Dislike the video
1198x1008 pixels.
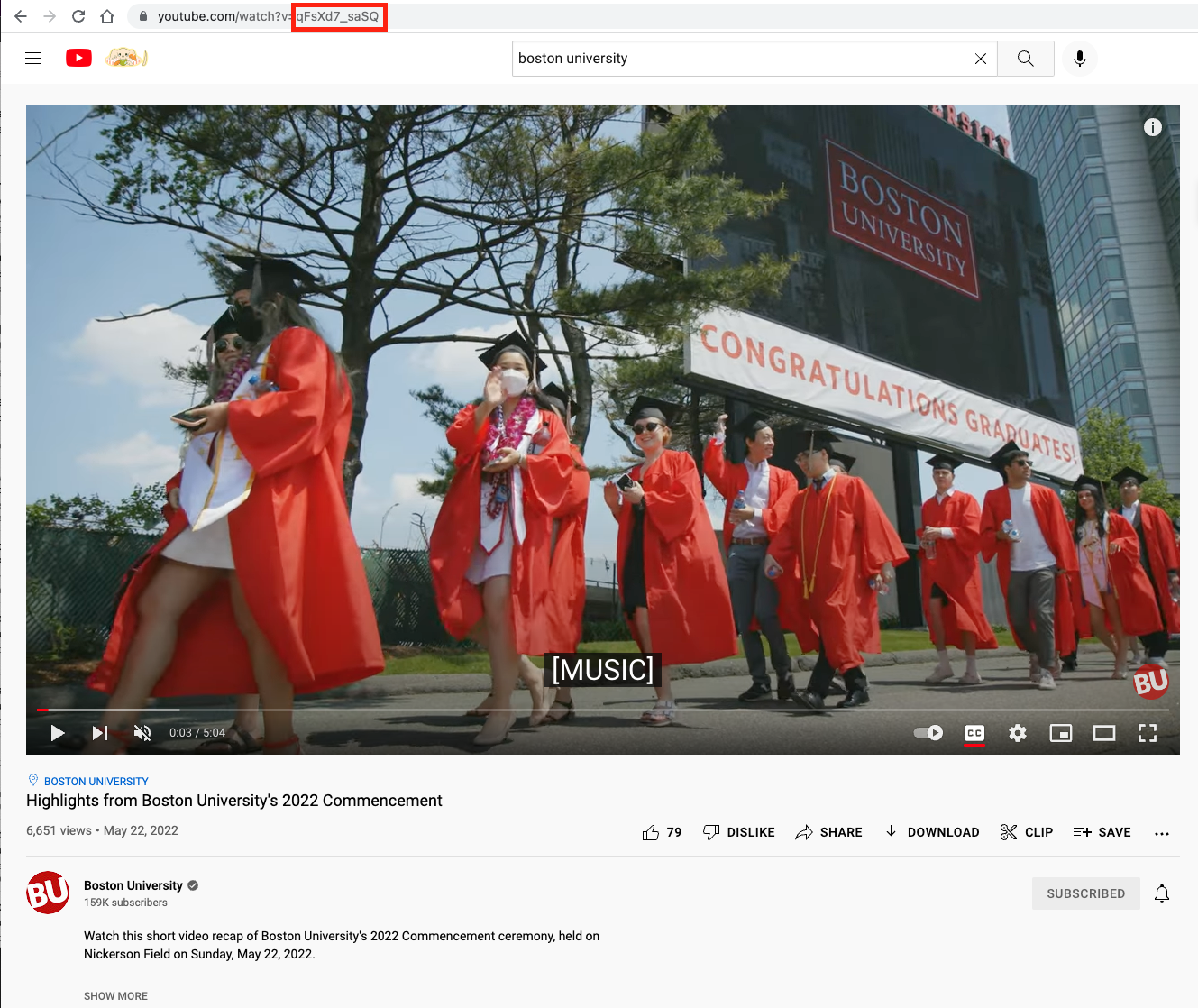click(739, 832)
